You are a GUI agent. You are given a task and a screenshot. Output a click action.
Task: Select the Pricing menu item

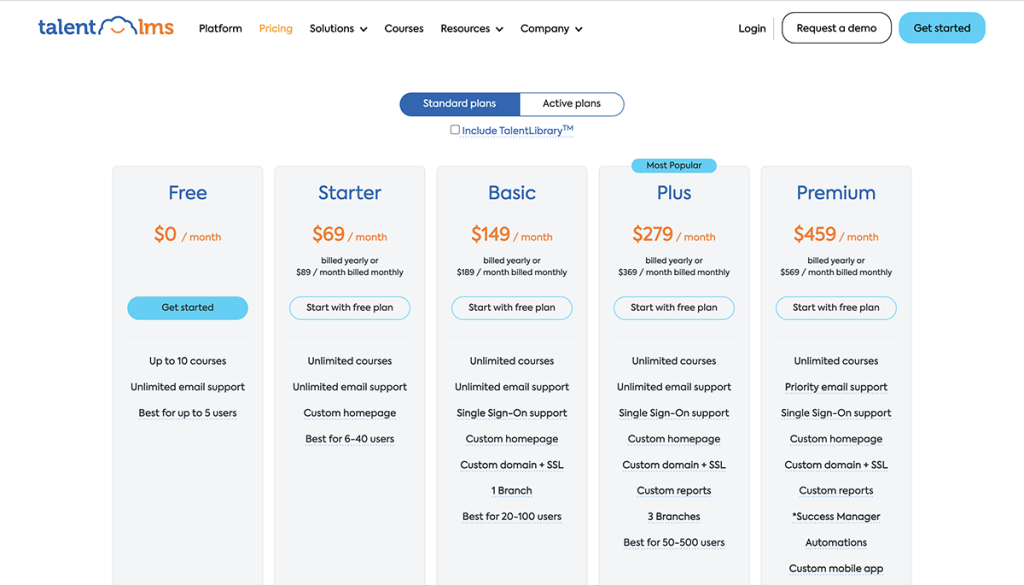275,28
